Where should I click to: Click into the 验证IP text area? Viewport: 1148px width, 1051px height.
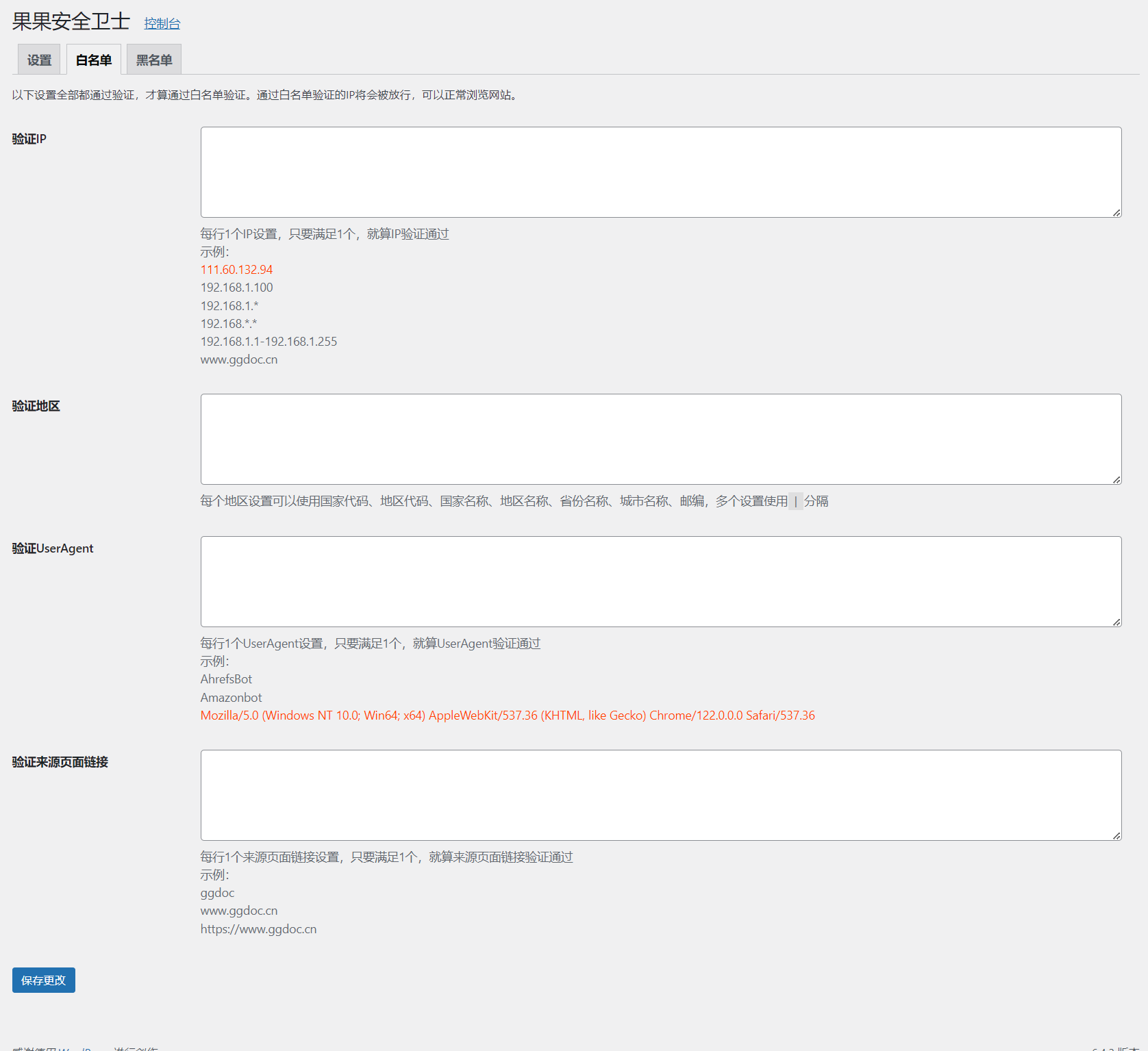pos(661,172)
